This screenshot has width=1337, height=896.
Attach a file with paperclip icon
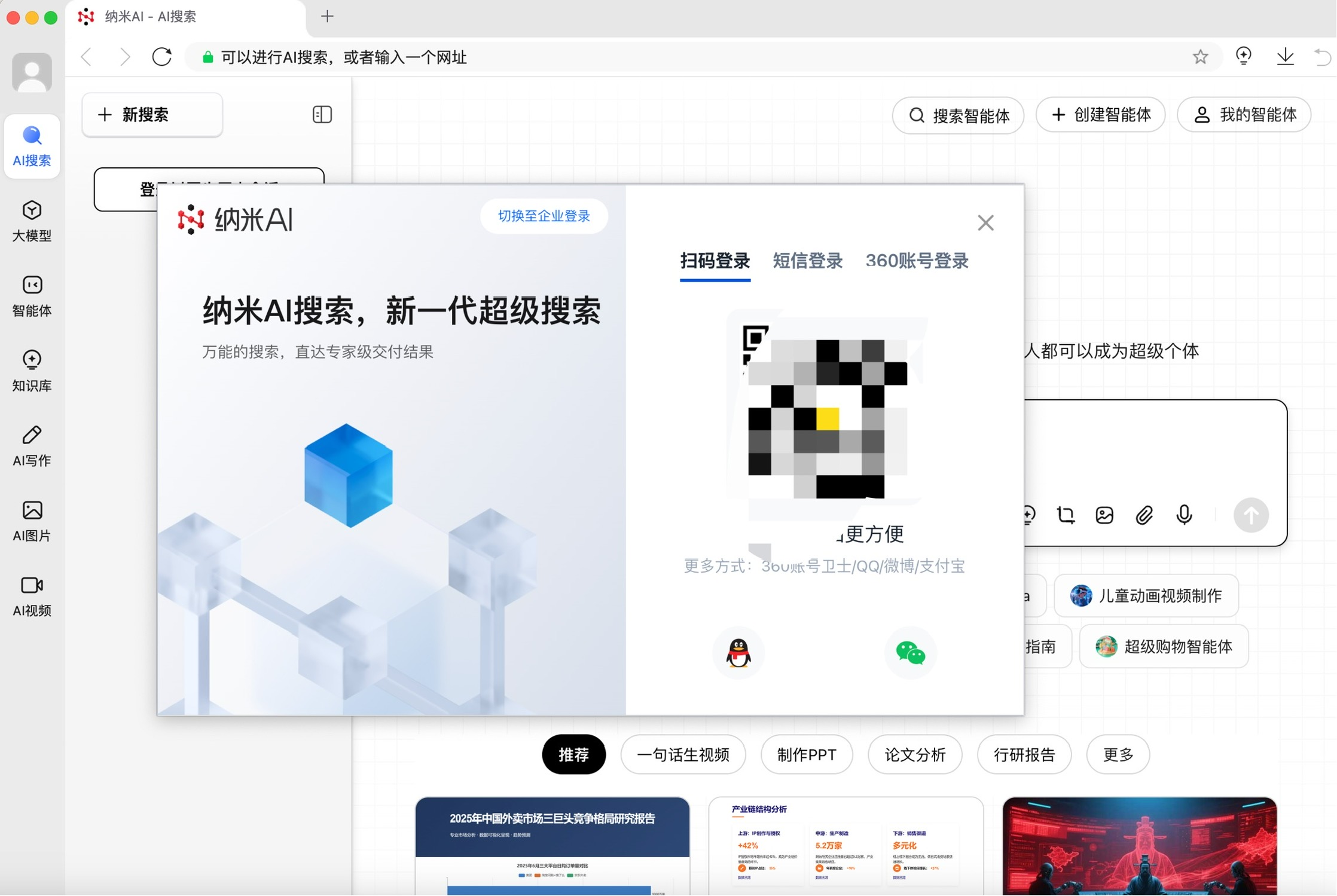tap(1144, 515)
